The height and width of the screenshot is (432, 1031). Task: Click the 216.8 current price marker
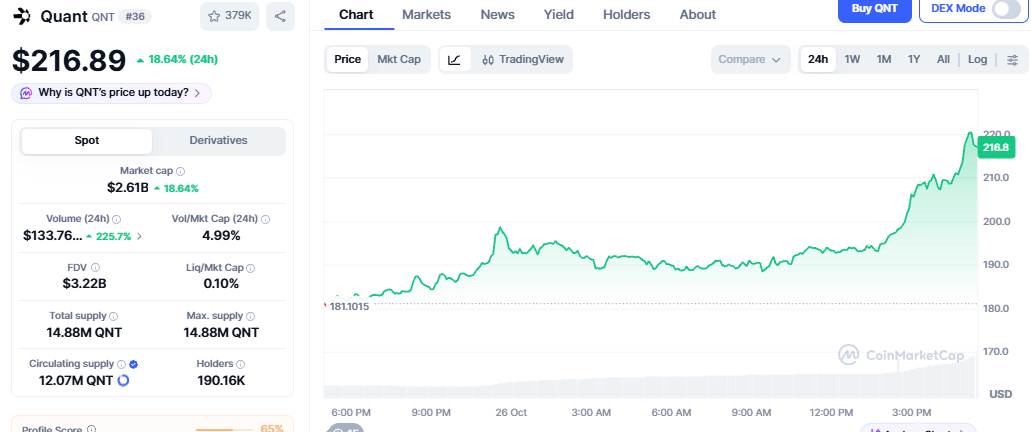pos(995,148)
